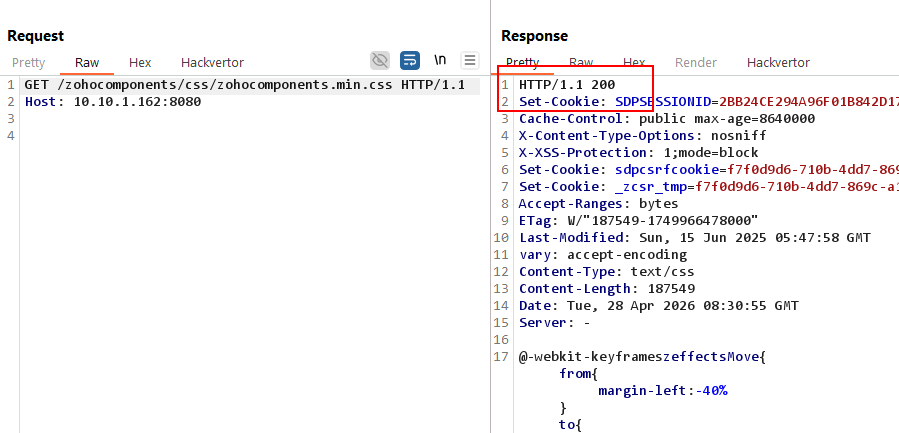Click the Host: 10.10.1.162:8080 header line

click(x=113, y=102)
